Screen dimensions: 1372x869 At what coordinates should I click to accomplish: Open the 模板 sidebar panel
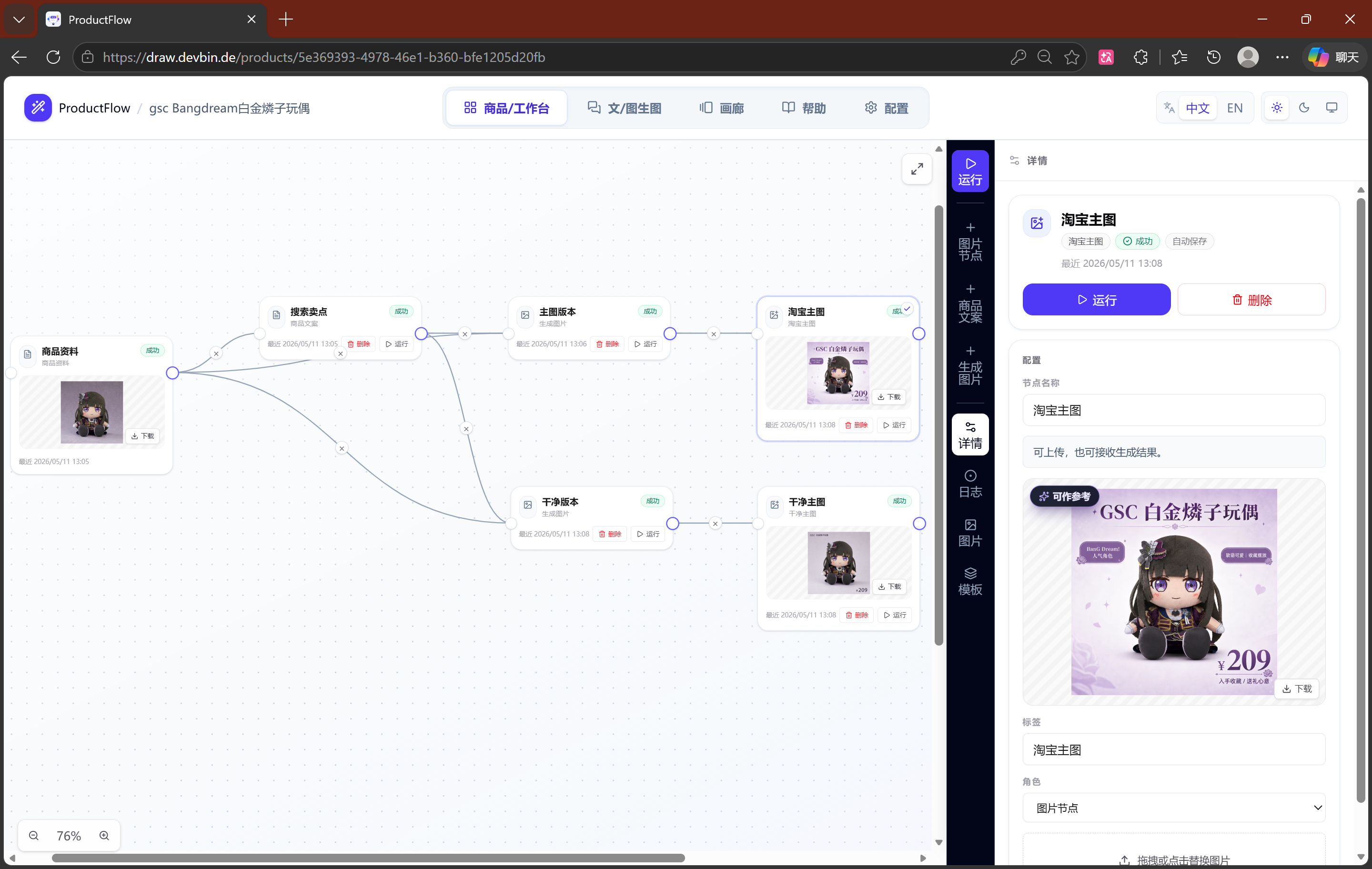(970, 581)
